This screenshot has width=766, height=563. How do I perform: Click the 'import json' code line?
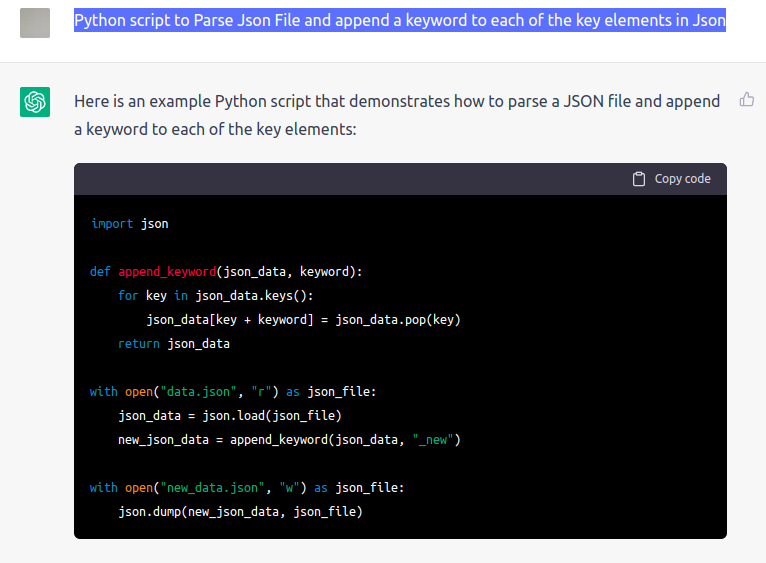click(x=129, y=224)
